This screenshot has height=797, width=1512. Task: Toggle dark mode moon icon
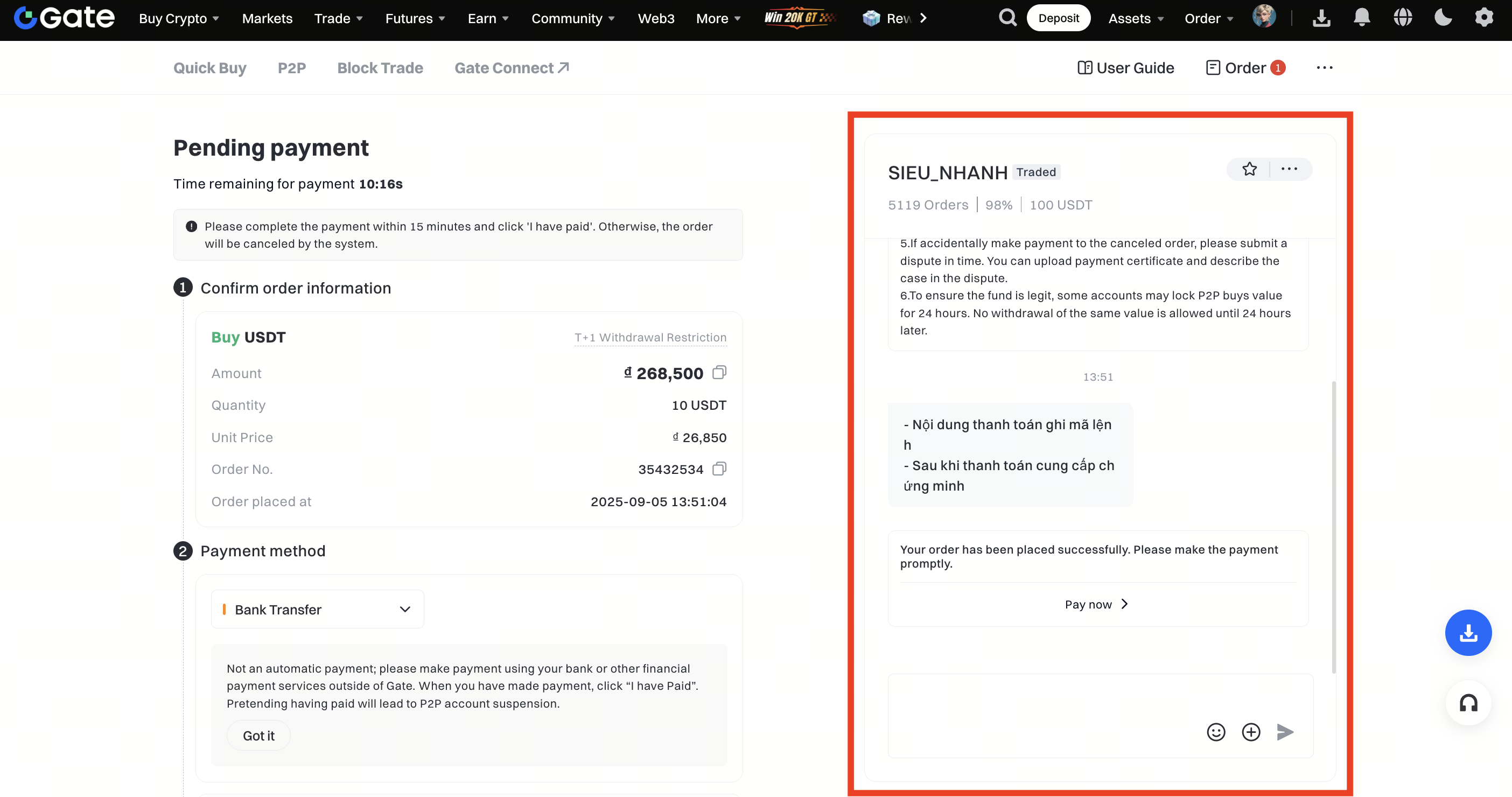coord(1443,18)
